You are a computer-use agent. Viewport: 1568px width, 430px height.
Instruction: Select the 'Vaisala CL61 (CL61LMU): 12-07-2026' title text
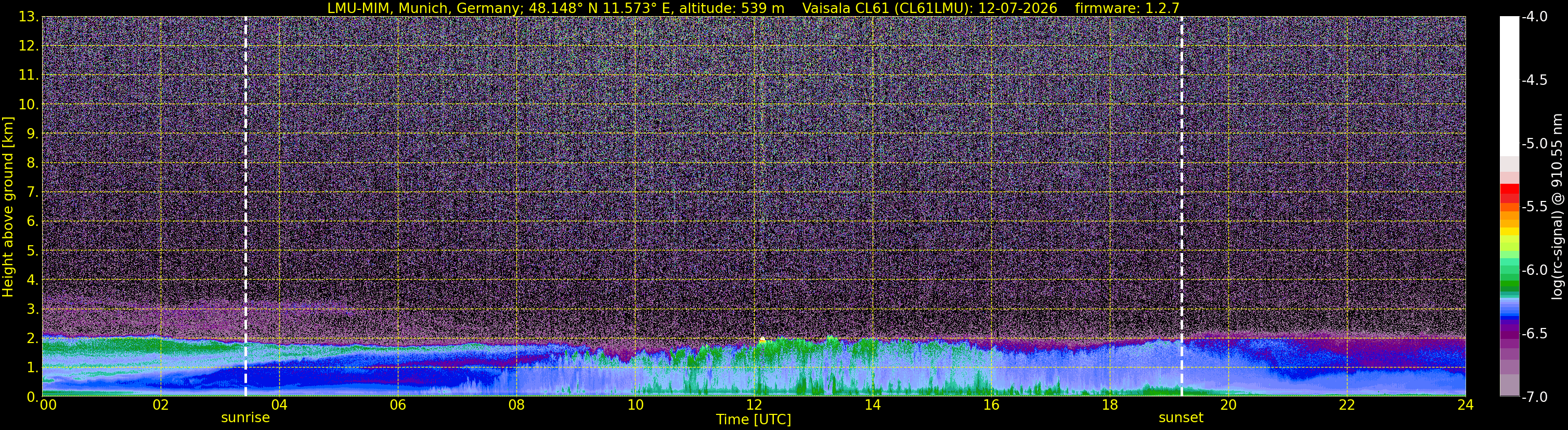click(x=930, y=8)
